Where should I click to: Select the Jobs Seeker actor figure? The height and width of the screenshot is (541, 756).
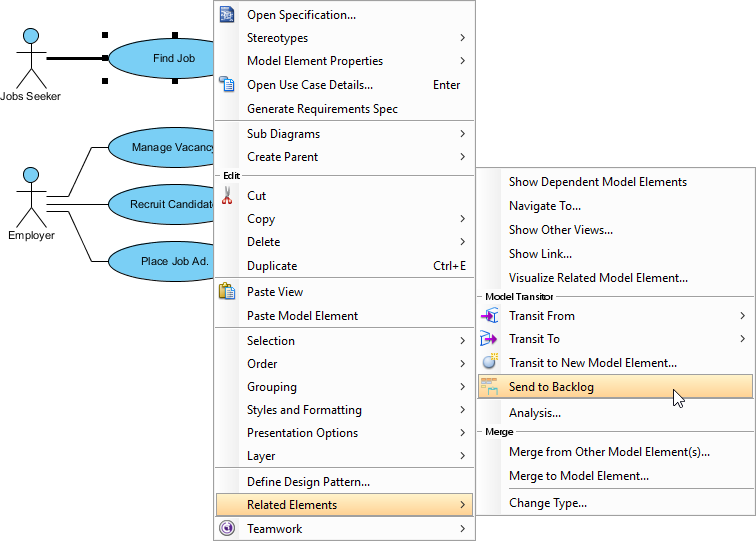(31, 58)
